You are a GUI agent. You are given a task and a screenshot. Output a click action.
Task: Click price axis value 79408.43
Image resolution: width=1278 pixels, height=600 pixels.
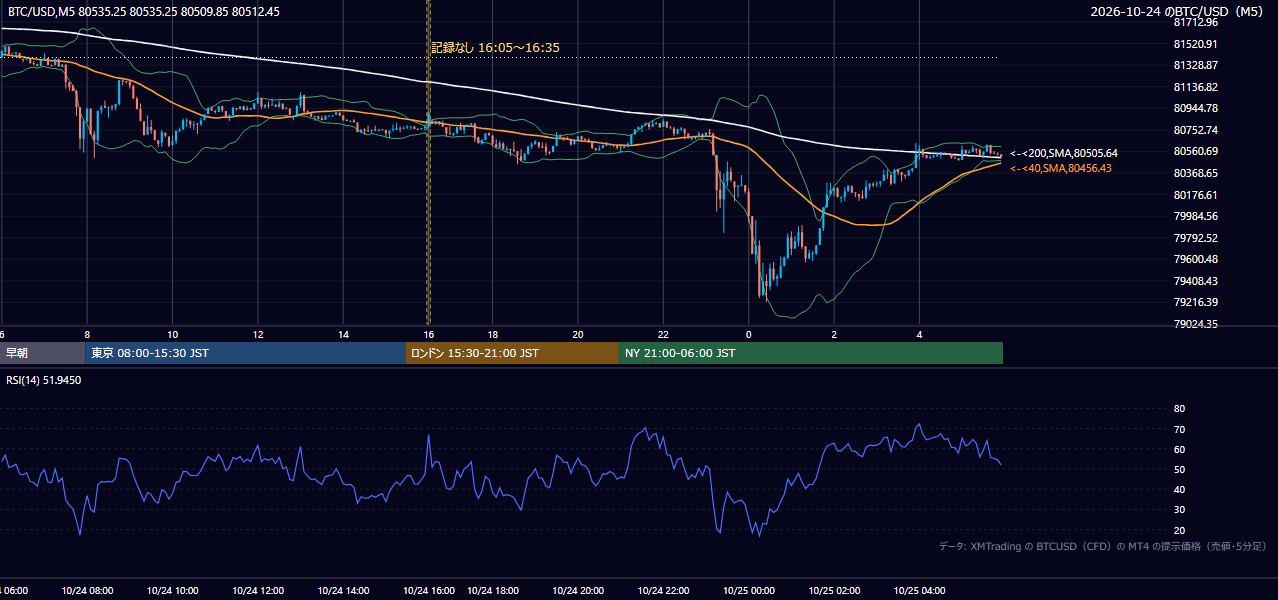click(x=1195, y=281)
